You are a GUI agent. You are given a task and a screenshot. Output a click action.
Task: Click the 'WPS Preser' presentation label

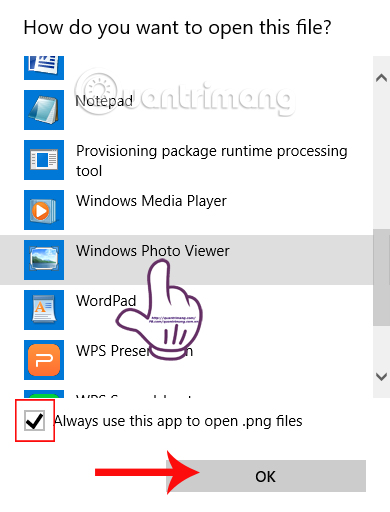[134, 351]
